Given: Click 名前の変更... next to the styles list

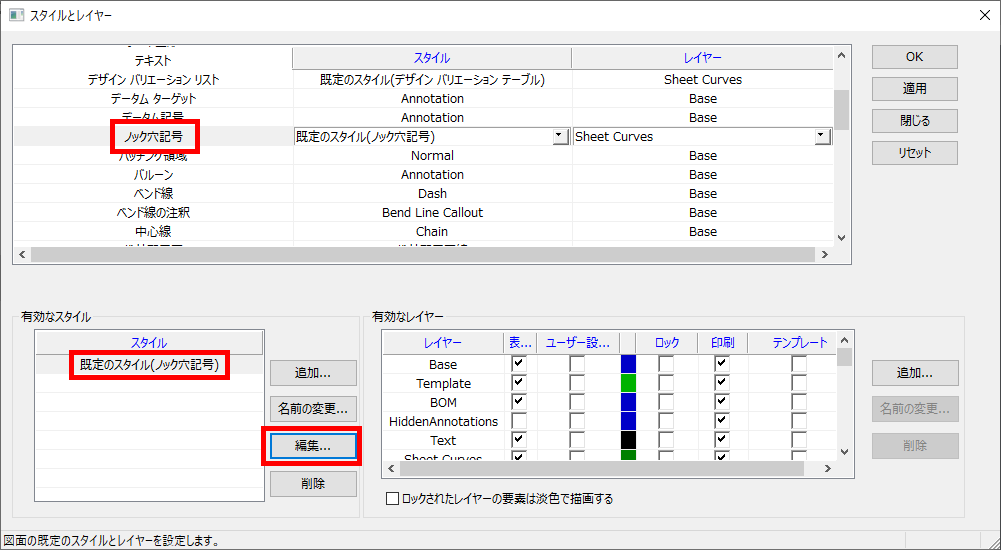Looking at the screenshot, I should [313, 409].
